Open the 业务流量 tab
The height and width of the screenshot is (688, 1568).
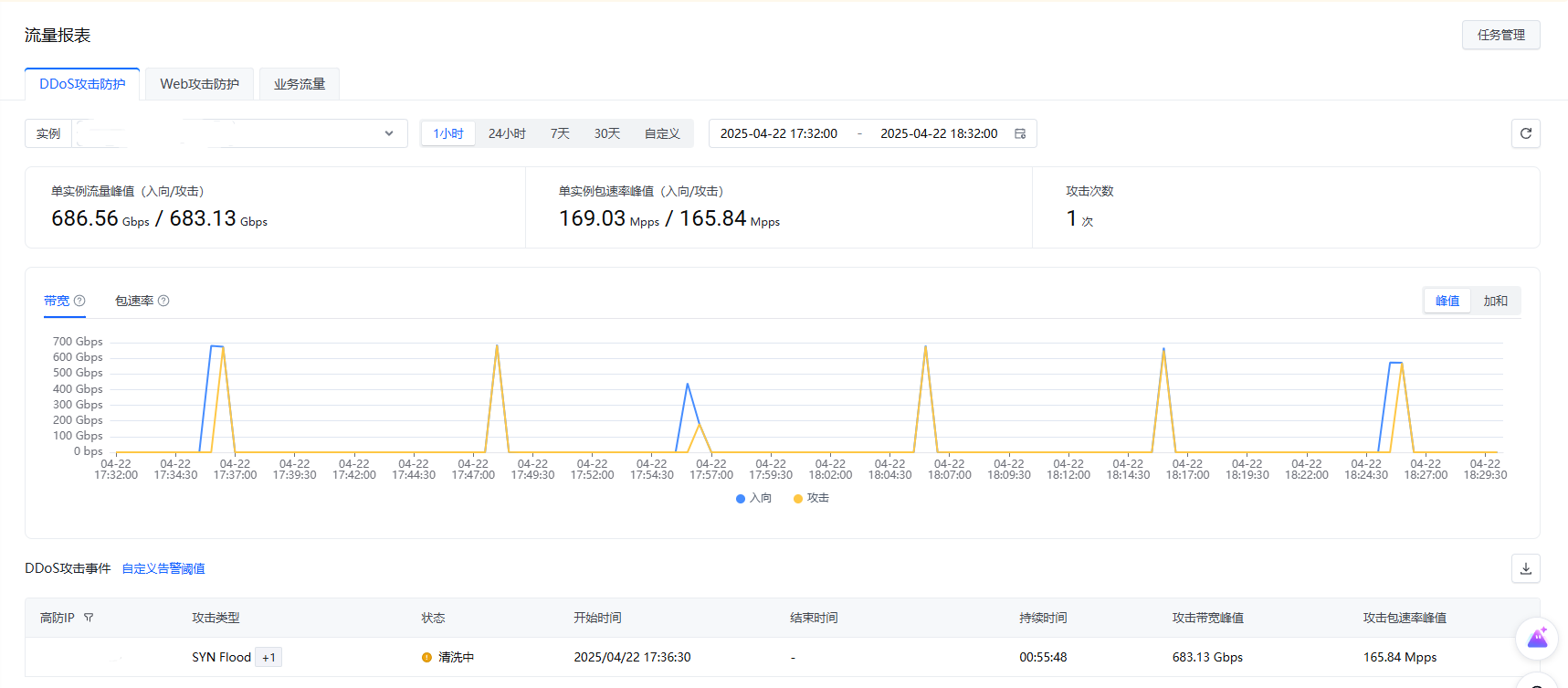point(300,84)
